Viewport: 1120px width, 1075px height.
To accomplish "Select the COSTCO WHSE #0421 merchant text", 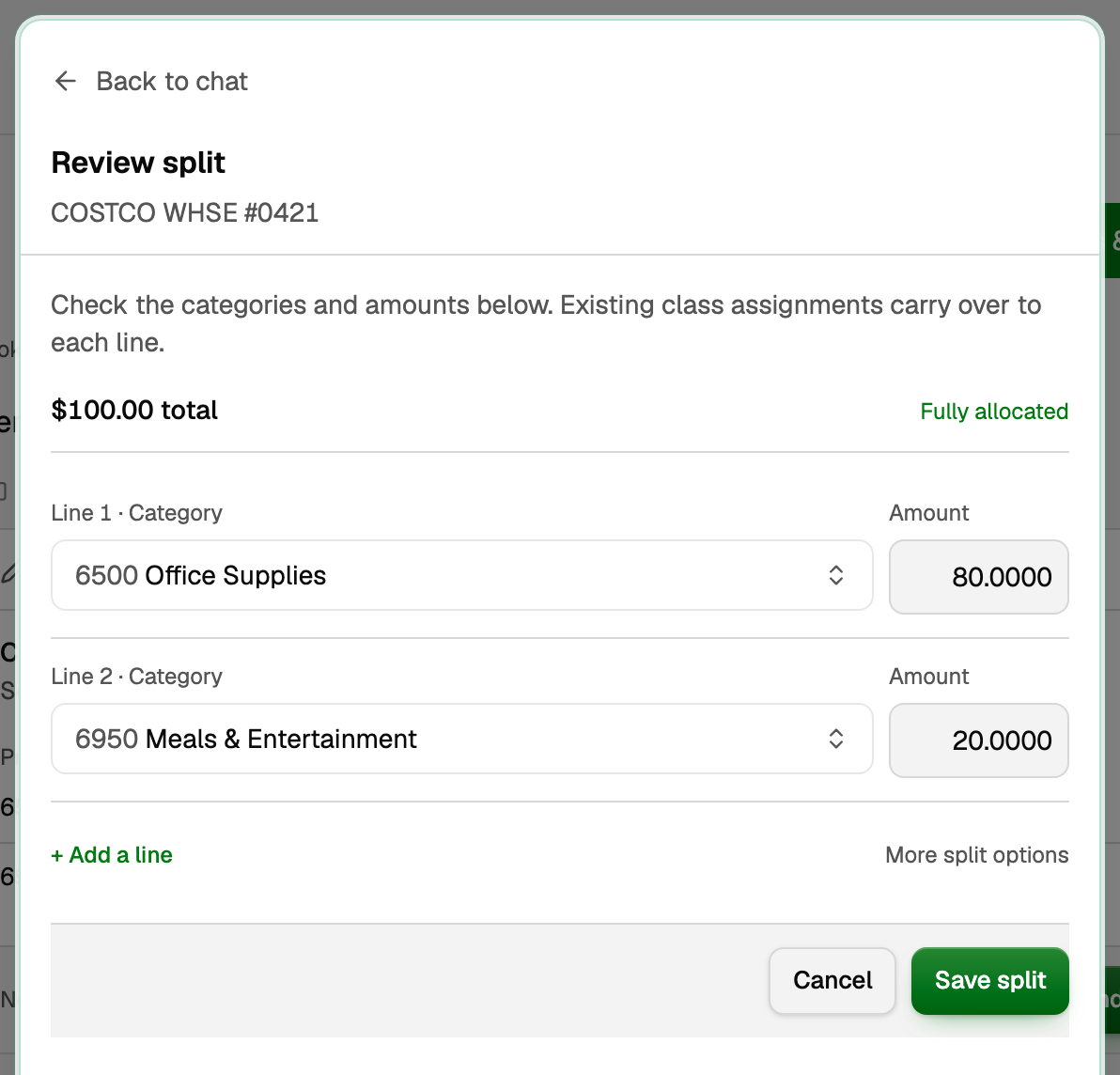I will [184, 213].
